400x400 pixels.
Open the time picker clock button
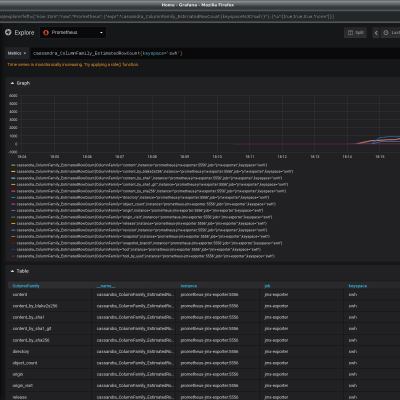[391, 33]
